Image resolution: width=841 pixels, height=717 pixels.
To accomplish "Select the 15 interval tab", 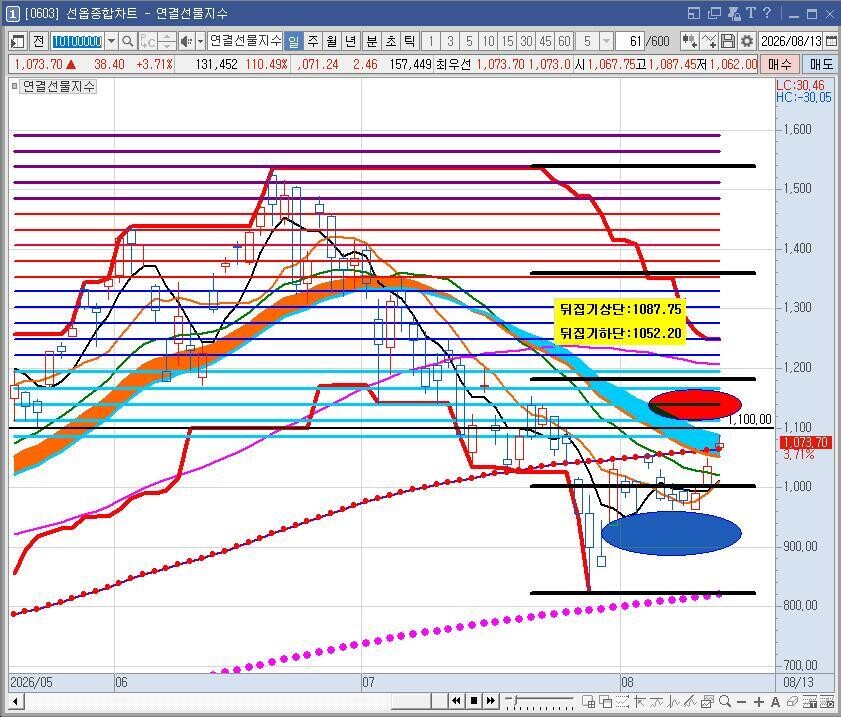I will (507, 41).
